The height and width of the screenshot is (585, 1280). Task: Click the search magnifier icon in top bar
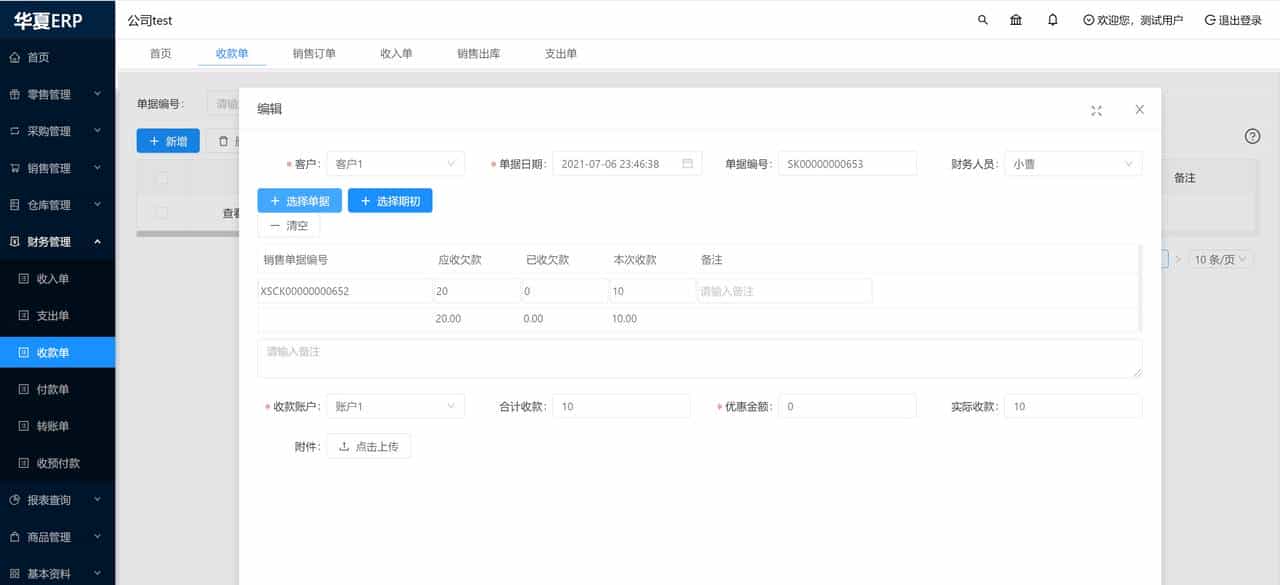pos(982,19)
